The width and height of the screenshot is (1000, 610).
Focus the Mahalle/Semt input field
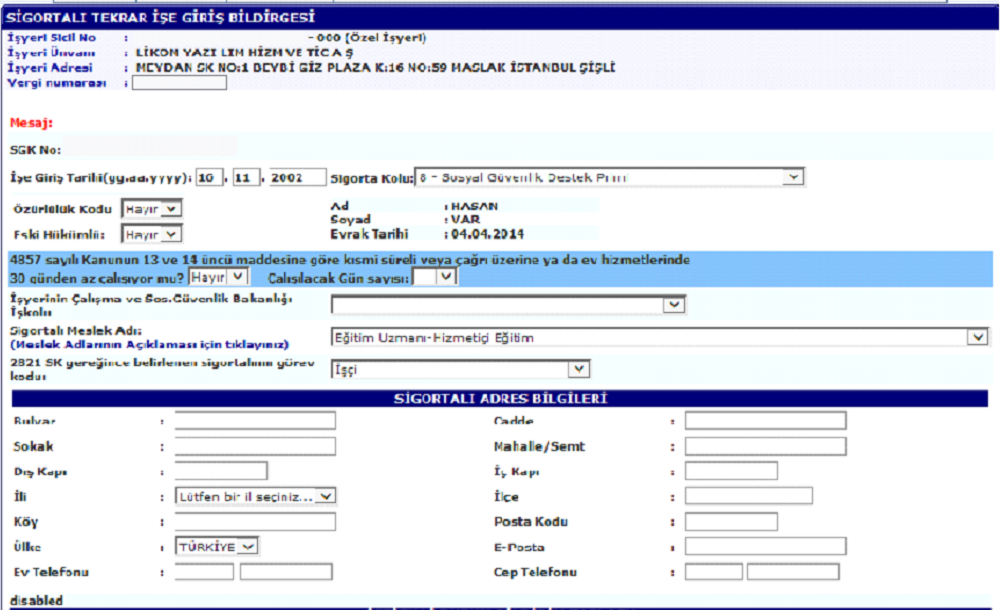point(765,446)
